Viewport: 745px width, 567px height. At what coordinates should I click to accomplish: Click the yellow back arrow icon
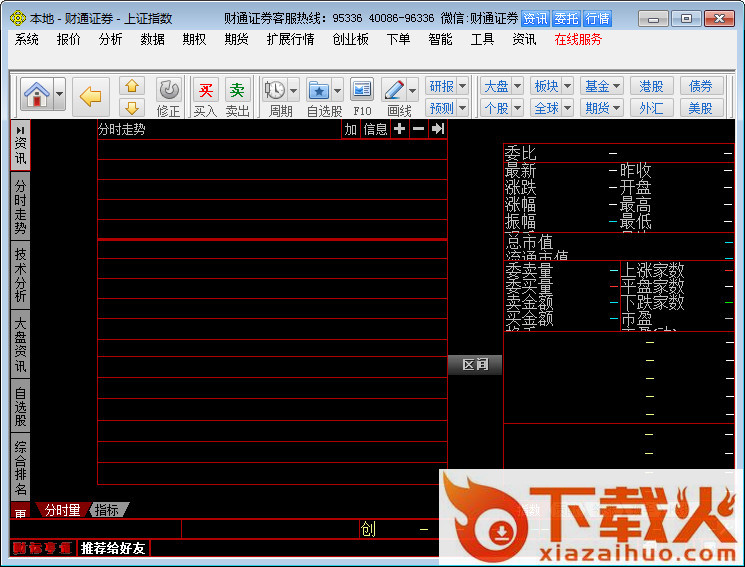[91, 96]
